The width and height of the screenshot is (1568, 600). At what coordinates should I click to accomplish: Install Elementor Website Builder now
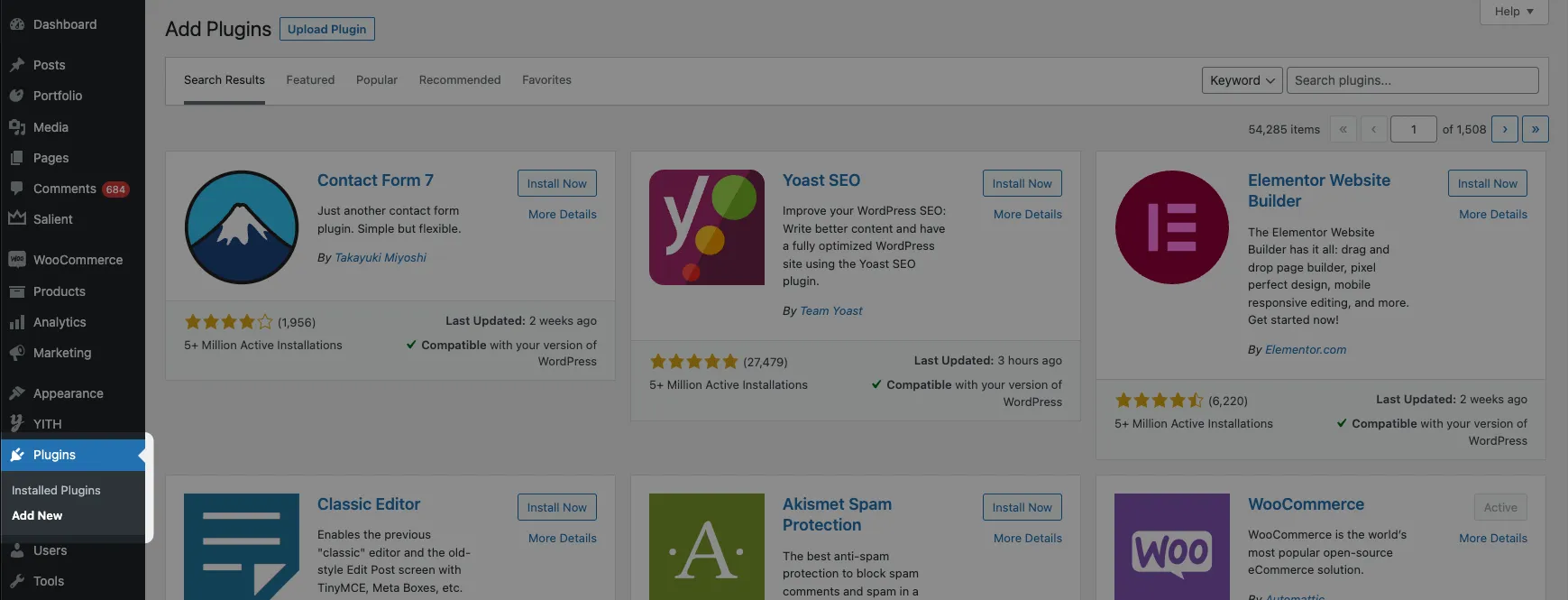pos(1488,183)
